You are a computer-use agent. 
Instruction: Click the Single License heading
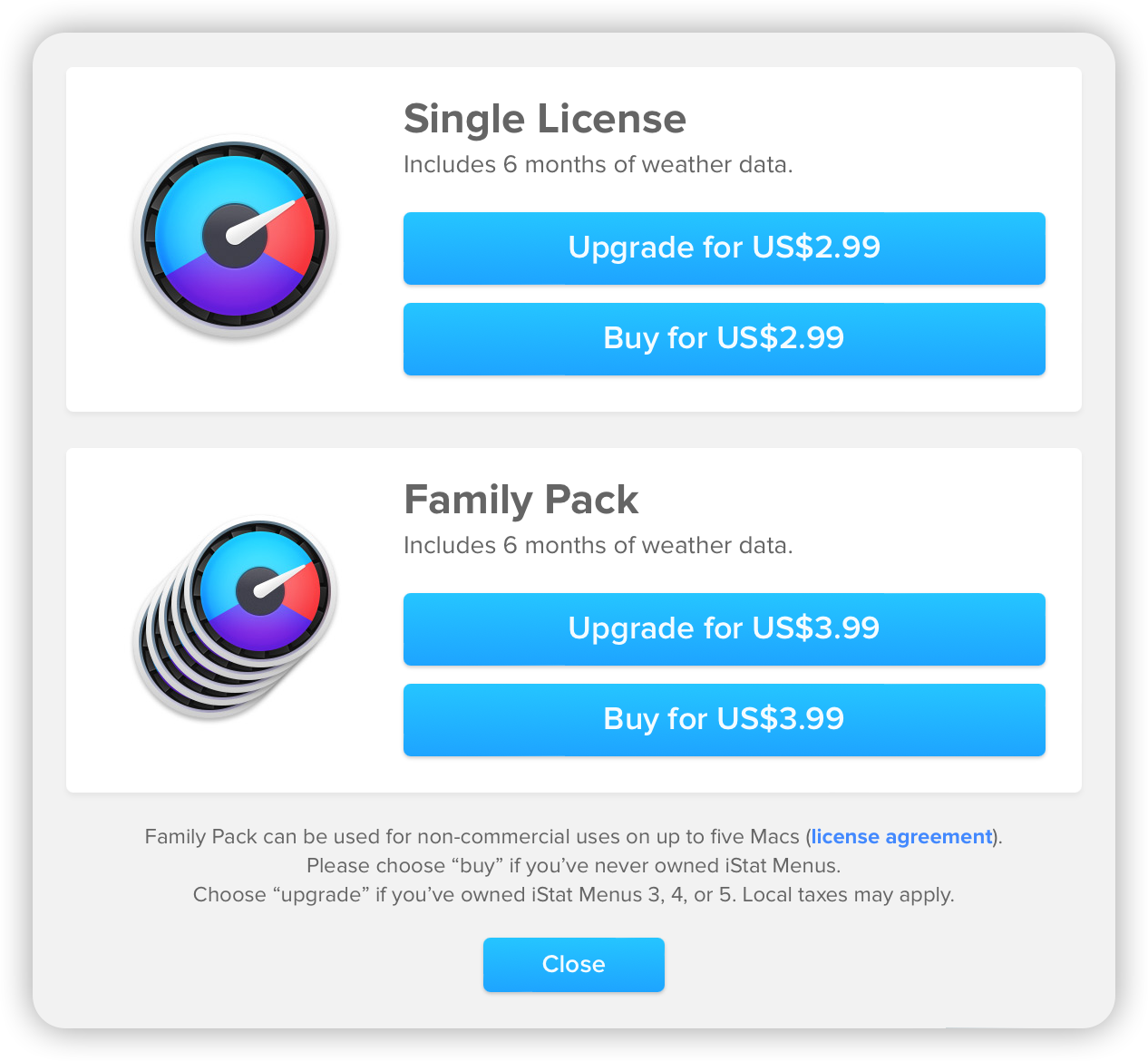(x=544, y=119)
